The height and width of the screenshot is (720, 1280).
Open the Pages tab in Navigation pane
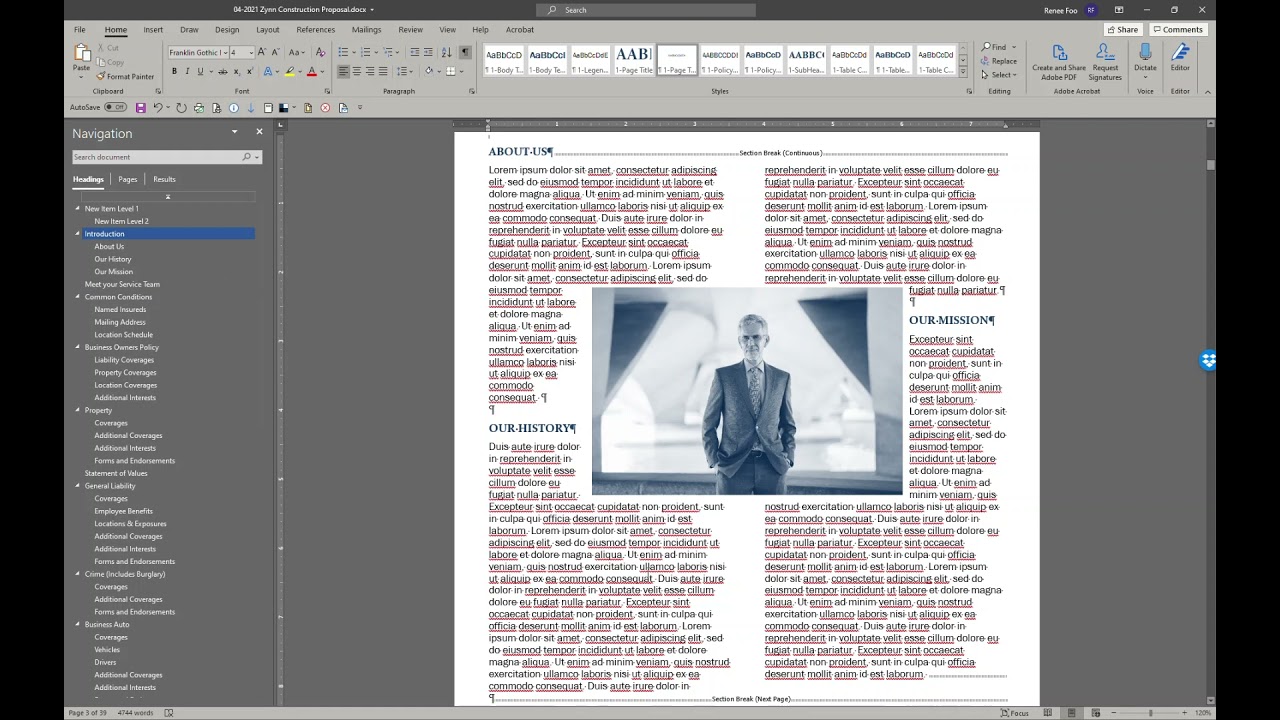point(127,179)
